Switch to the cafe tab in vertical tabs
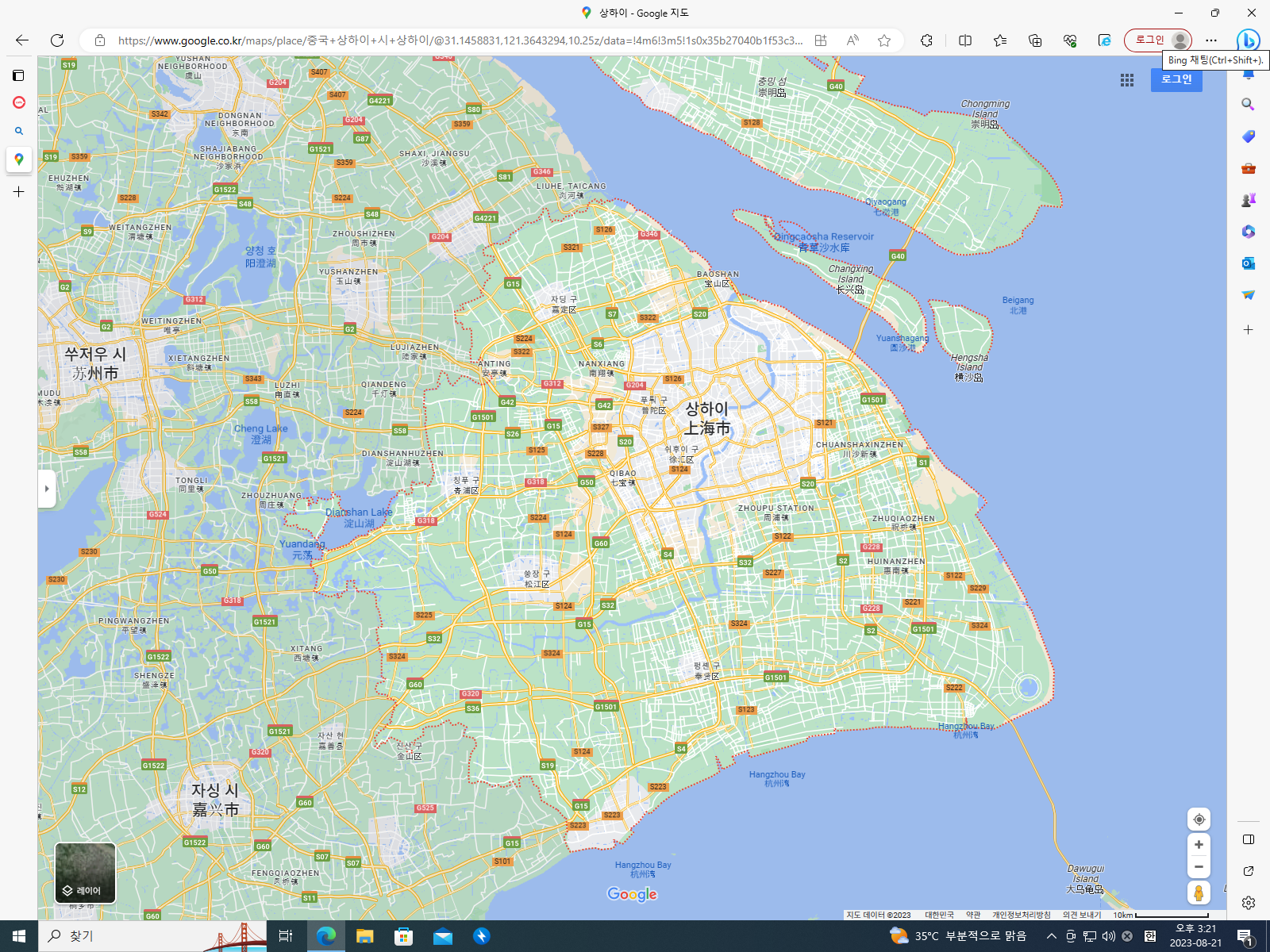This screenshot has width=1270, height=952. point(19,102)
